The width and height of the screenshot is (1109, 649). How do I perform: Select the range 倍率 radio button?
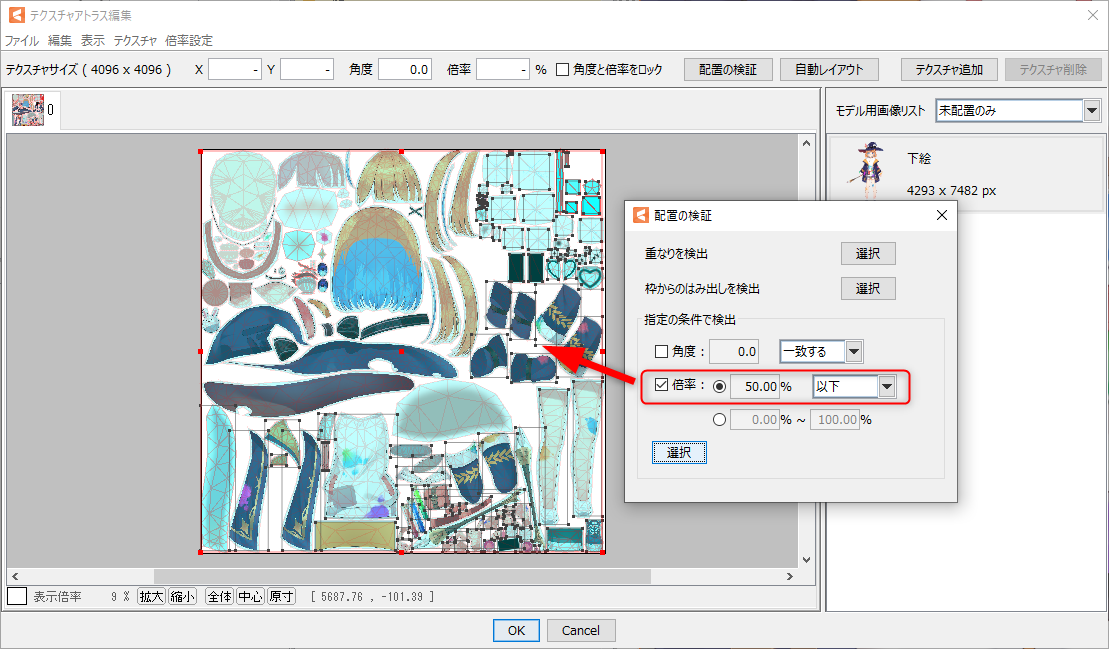[719, 420]
